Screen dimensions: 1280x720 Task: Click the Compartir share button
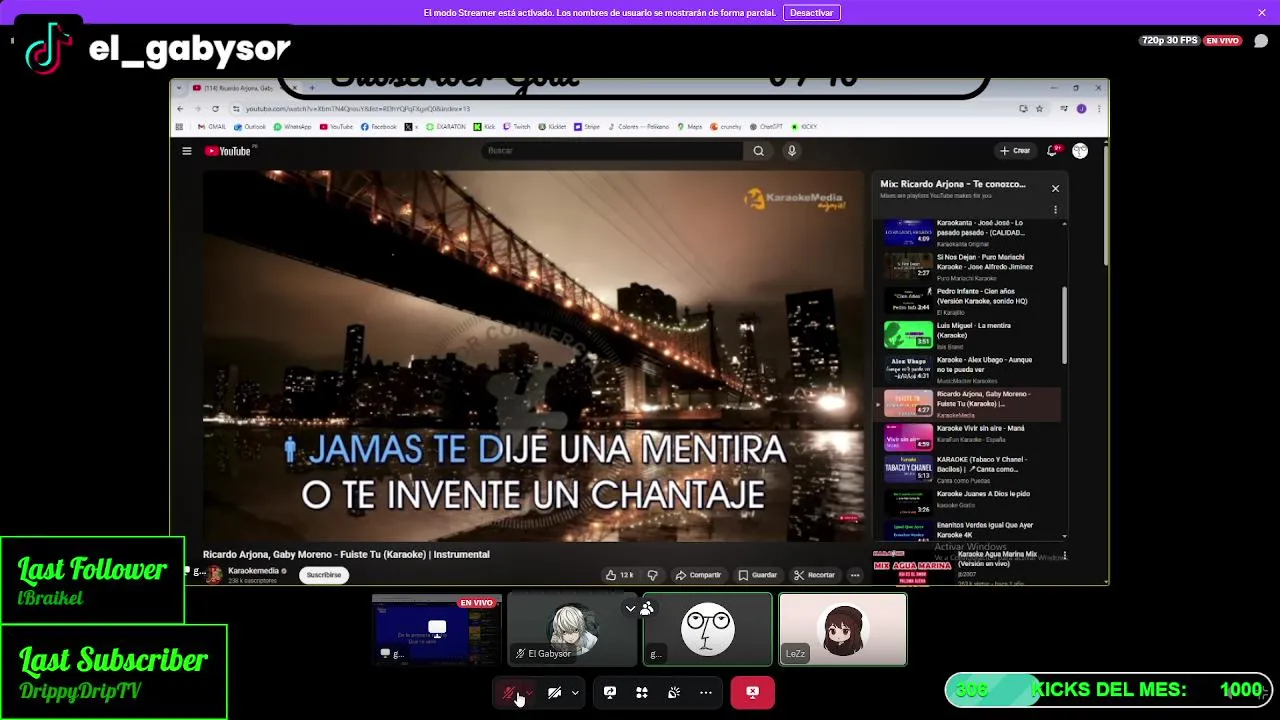pyautogui.click(x=698, y=575)
